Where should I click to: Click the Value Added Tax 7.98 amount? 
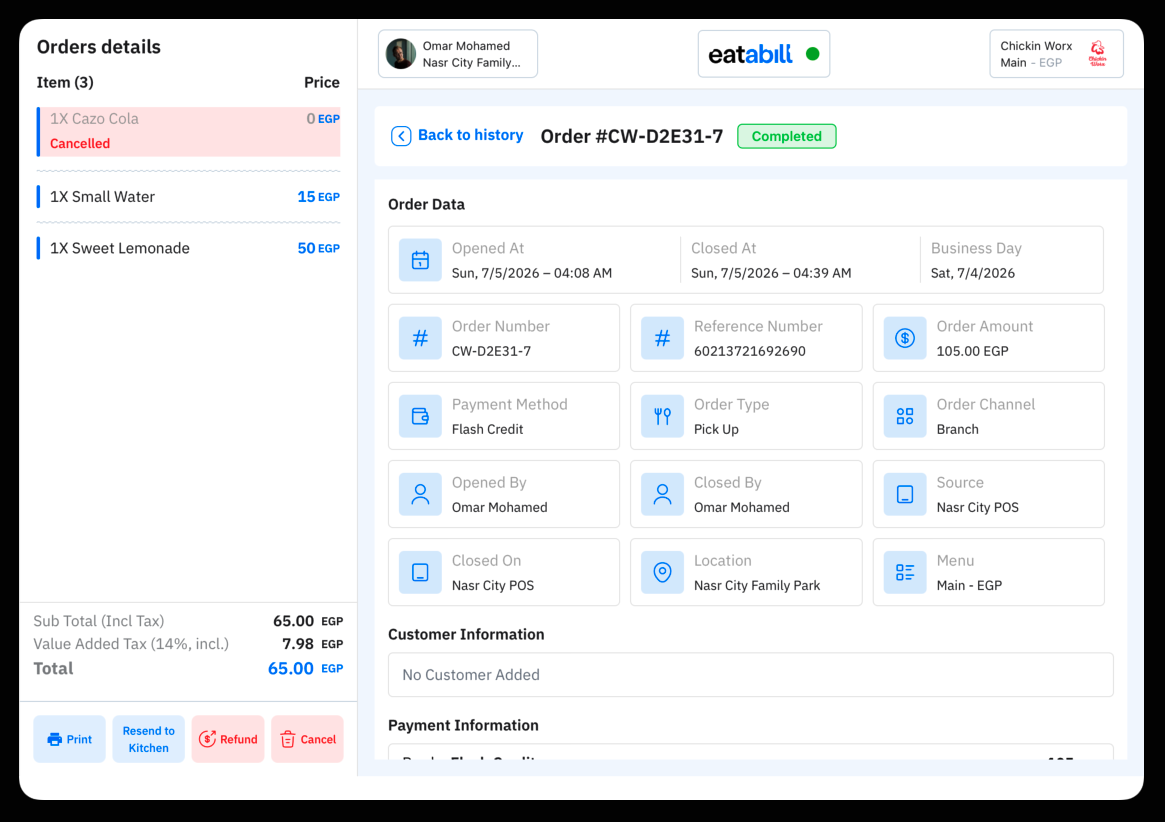[x=312, y=644]
